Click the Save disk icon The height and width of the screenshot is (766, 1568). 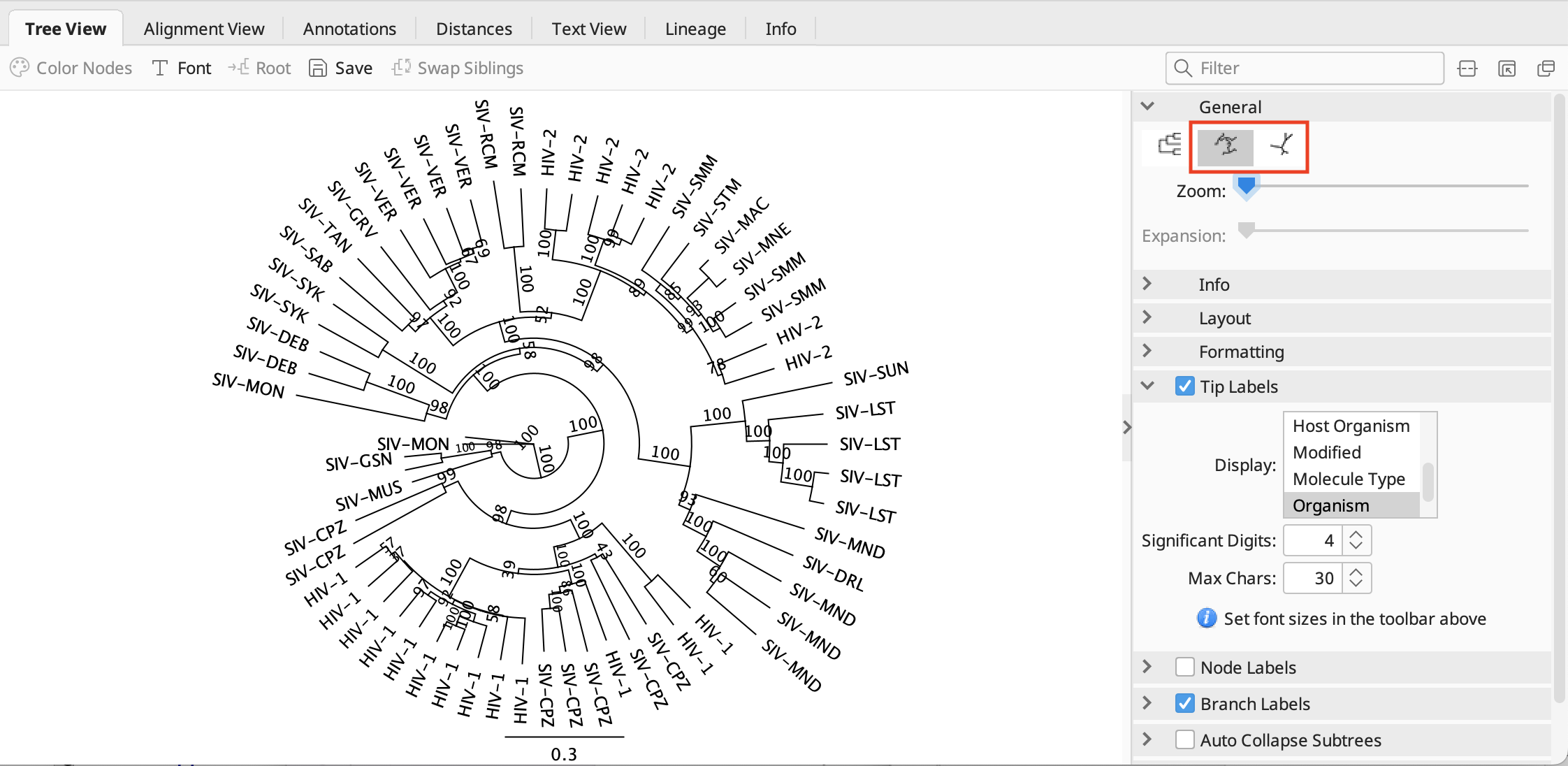point(318,68)
